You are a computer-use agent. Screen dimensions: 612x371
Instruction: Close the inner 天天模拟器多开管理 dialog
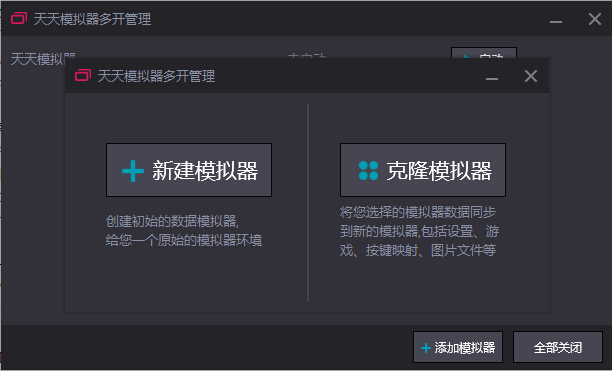531,76
